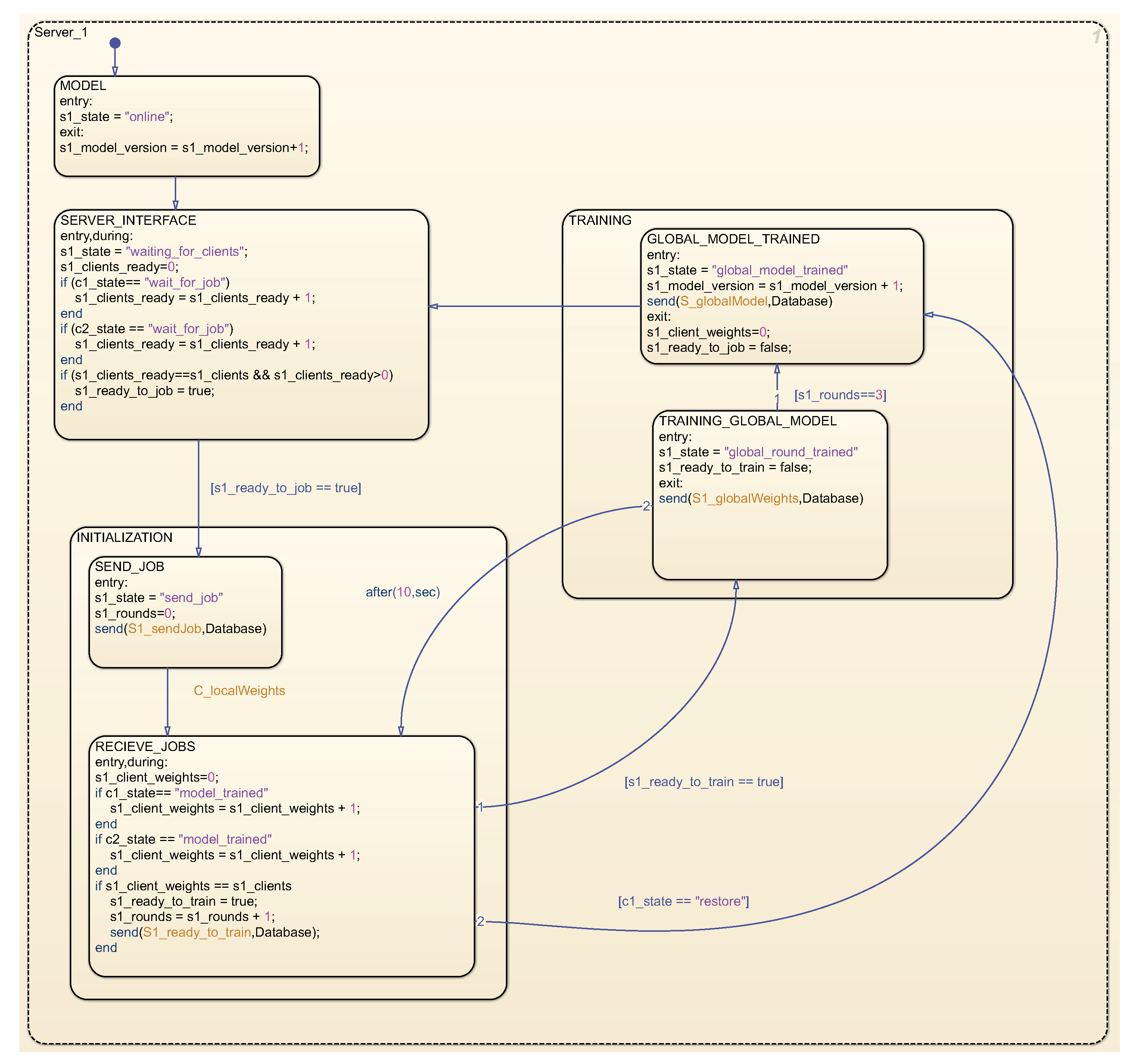Click the GLOBAL_MODEL_TRAINED state title

(x=733, y=239)
